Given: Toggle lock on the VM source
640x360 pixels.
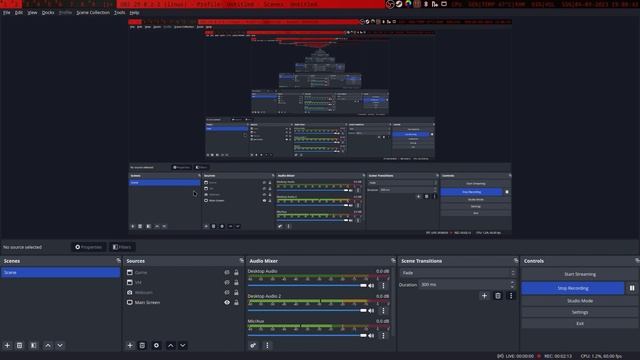Looking at the screenshot, I should (236, 282).
